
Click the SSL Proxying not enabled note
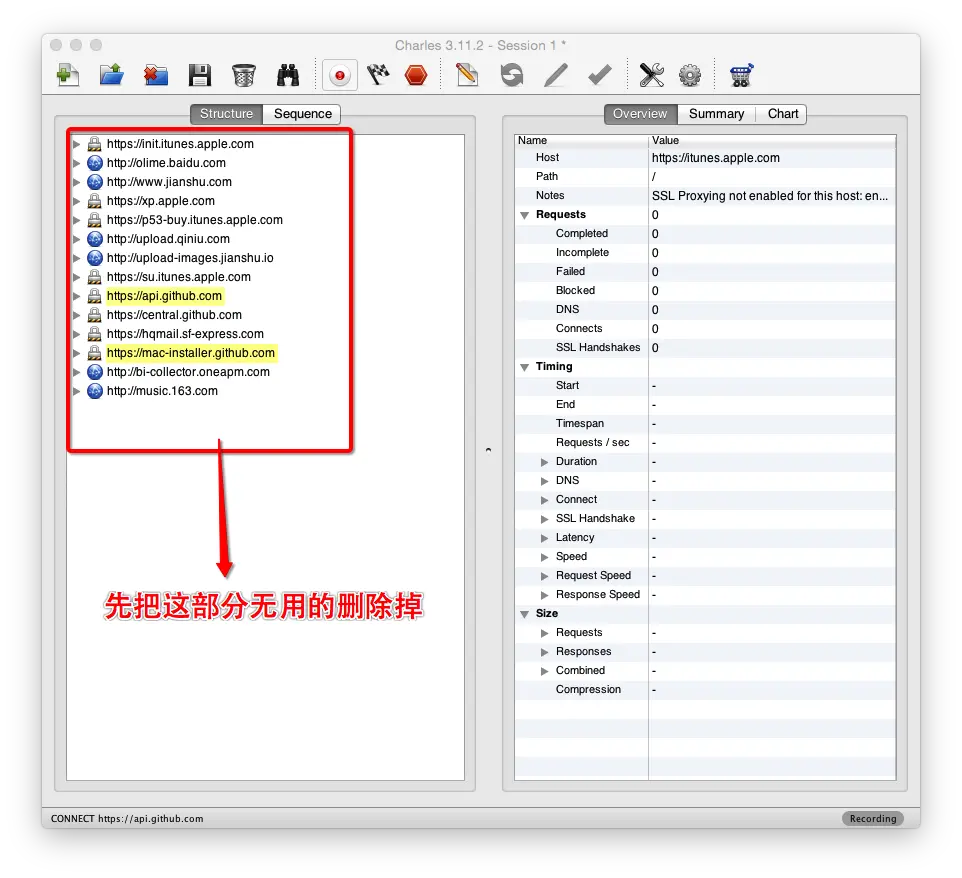click(769, 196)
